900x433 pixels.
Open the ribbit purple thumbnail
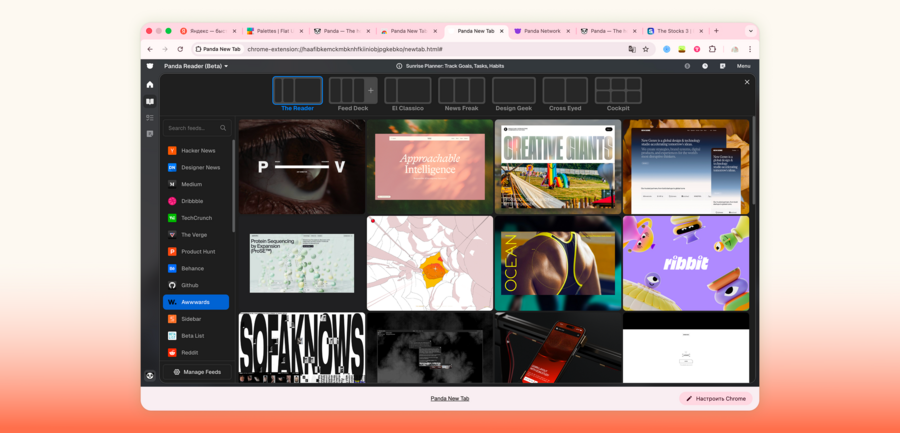(686, 263)
